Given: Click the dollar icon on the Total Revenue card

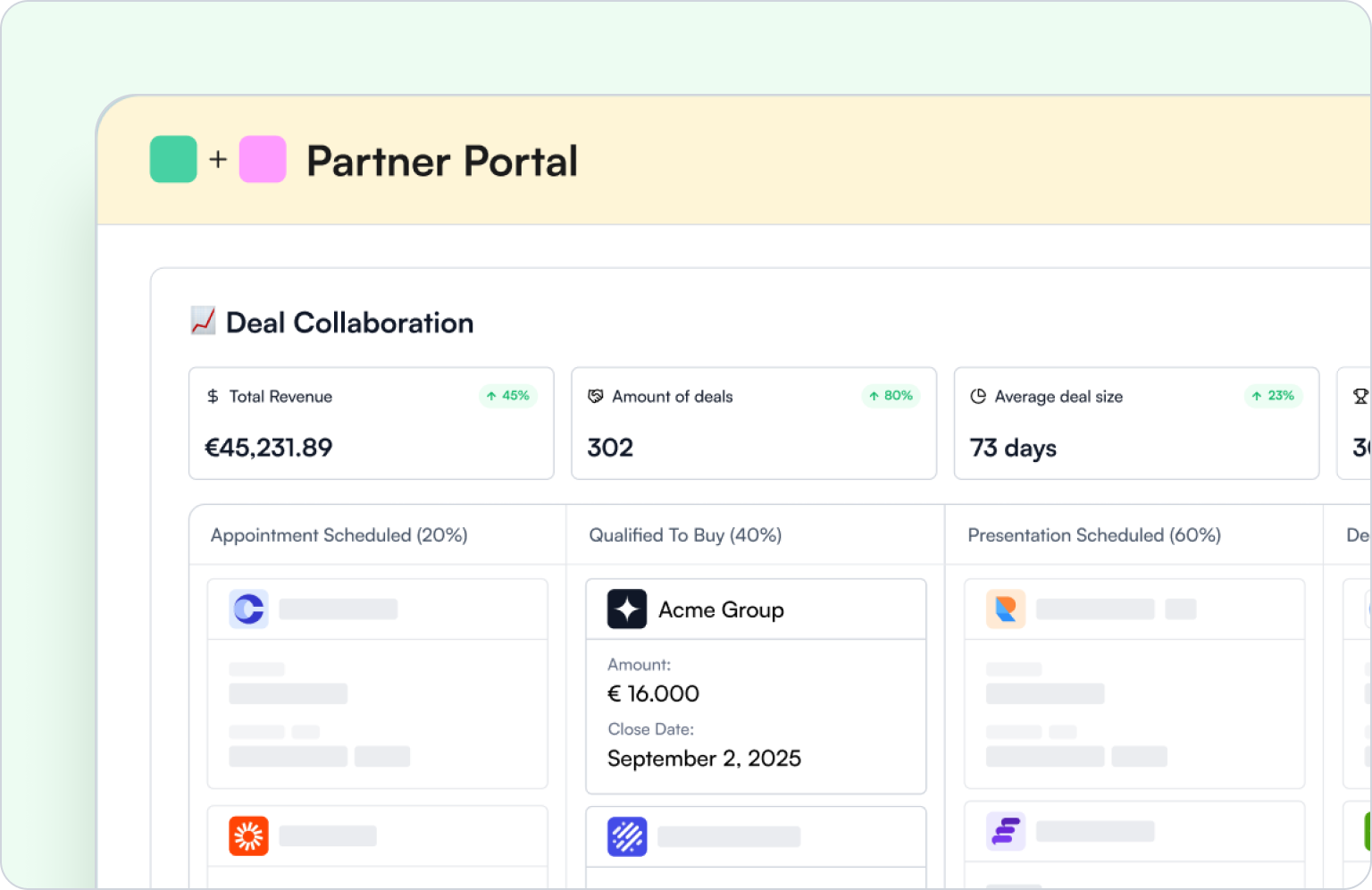Looking at the screenshot, I should coord(212,396).
